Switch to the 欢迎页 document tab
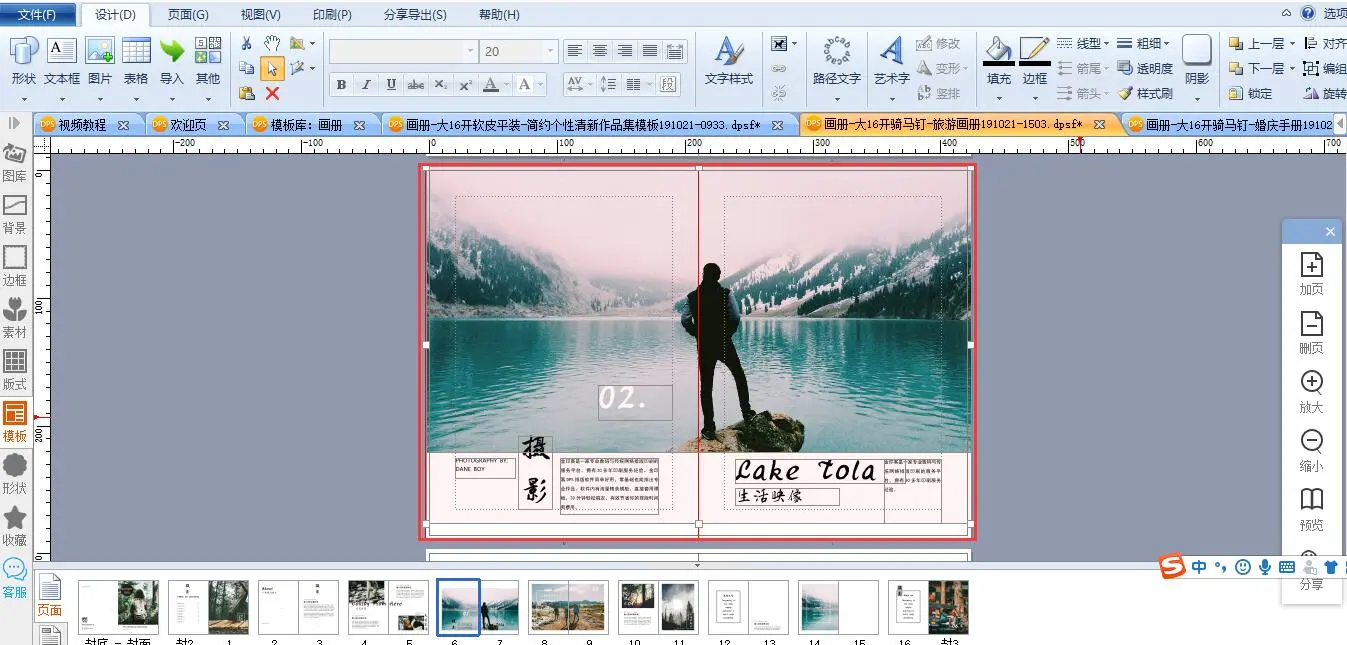The height and width of the screenshot is (645, 1347). pos(188,125)
